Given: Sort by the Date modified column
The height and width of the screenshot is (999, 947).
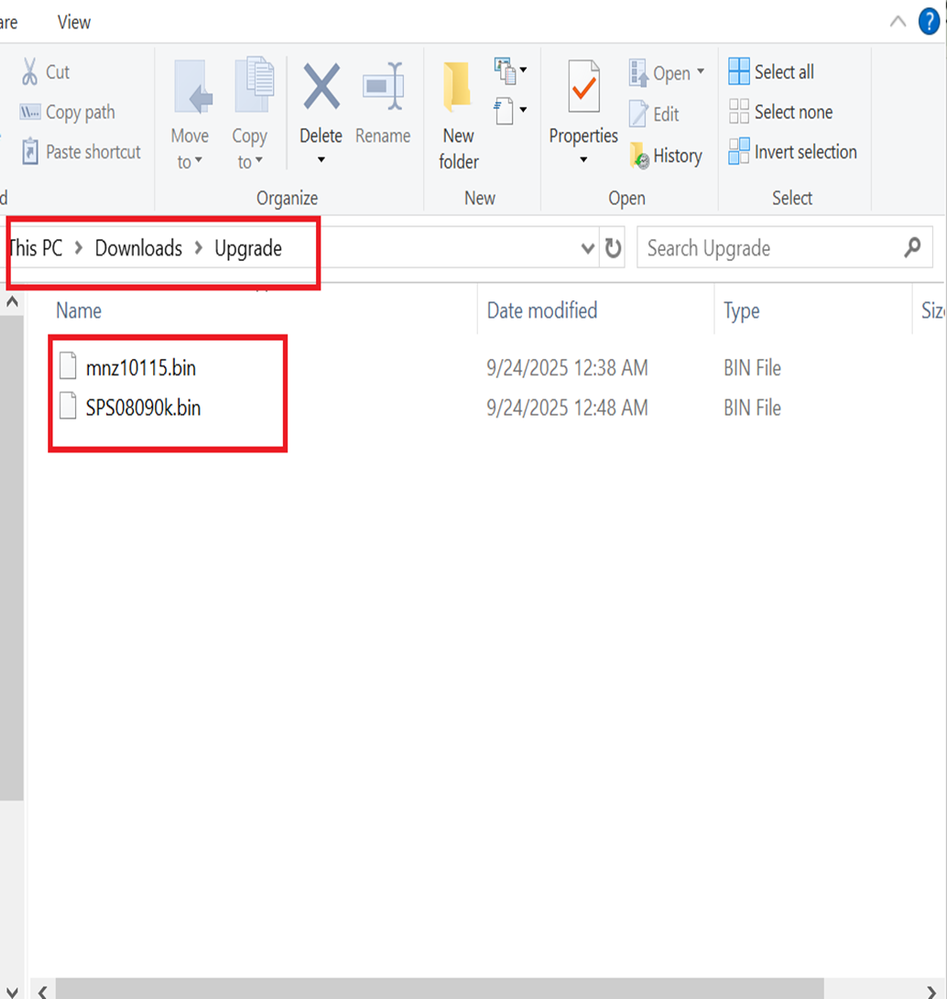Looking at the screenshot, I should tap(542, 311).
